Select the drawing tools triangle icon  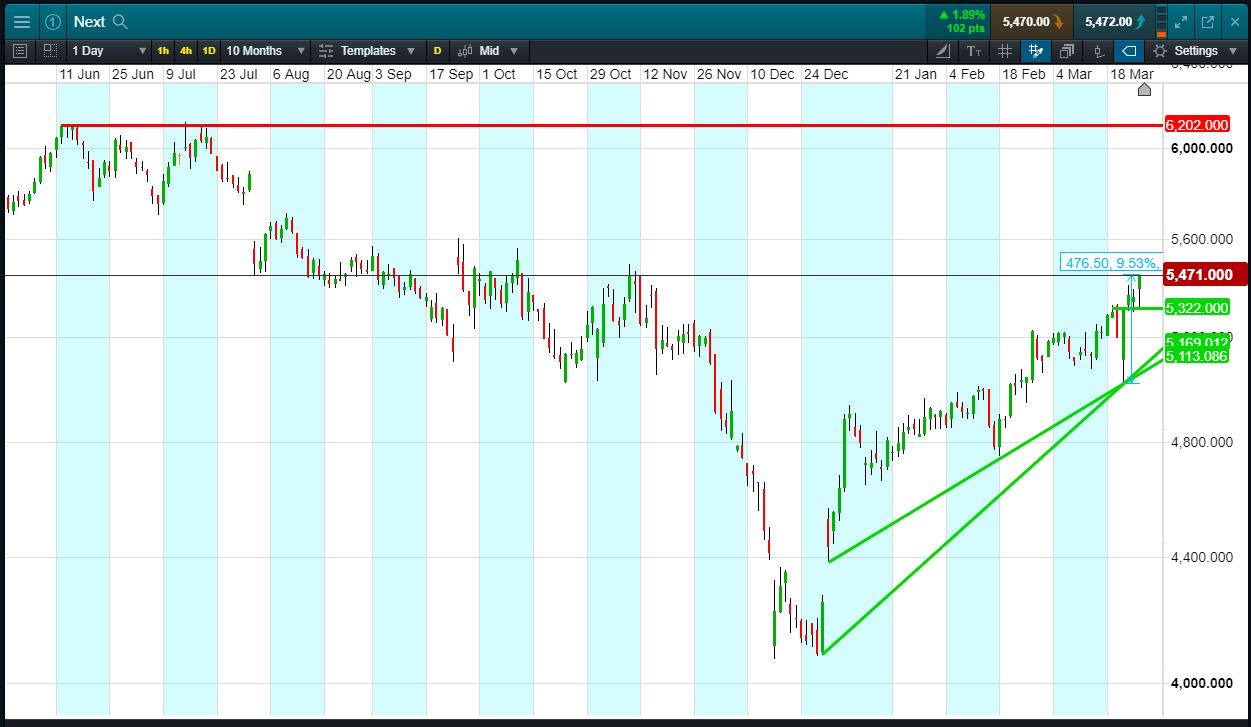[x=944, y=50]
